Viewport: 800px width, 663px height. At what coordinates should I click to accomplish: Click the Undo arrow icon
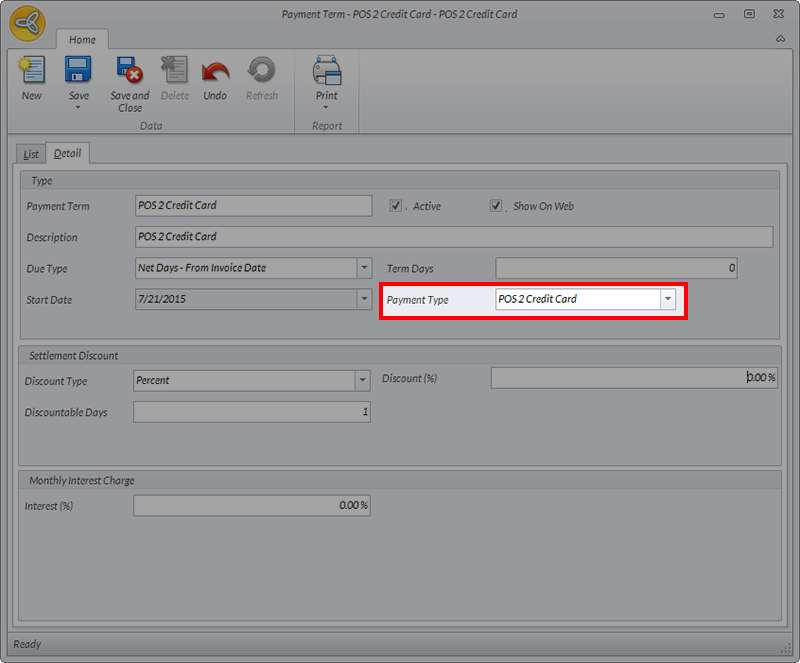[215, 71]
